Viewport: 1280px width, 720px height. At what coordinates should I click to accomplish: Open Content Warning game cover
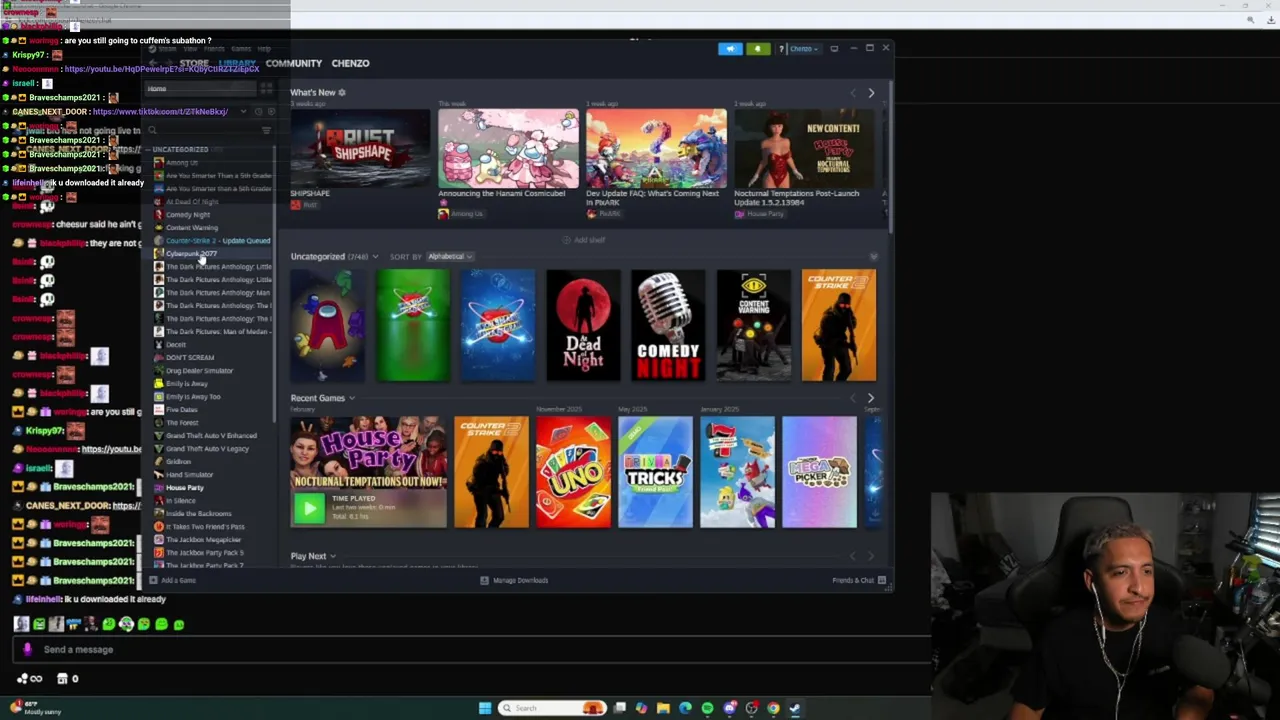coord(753,326)
